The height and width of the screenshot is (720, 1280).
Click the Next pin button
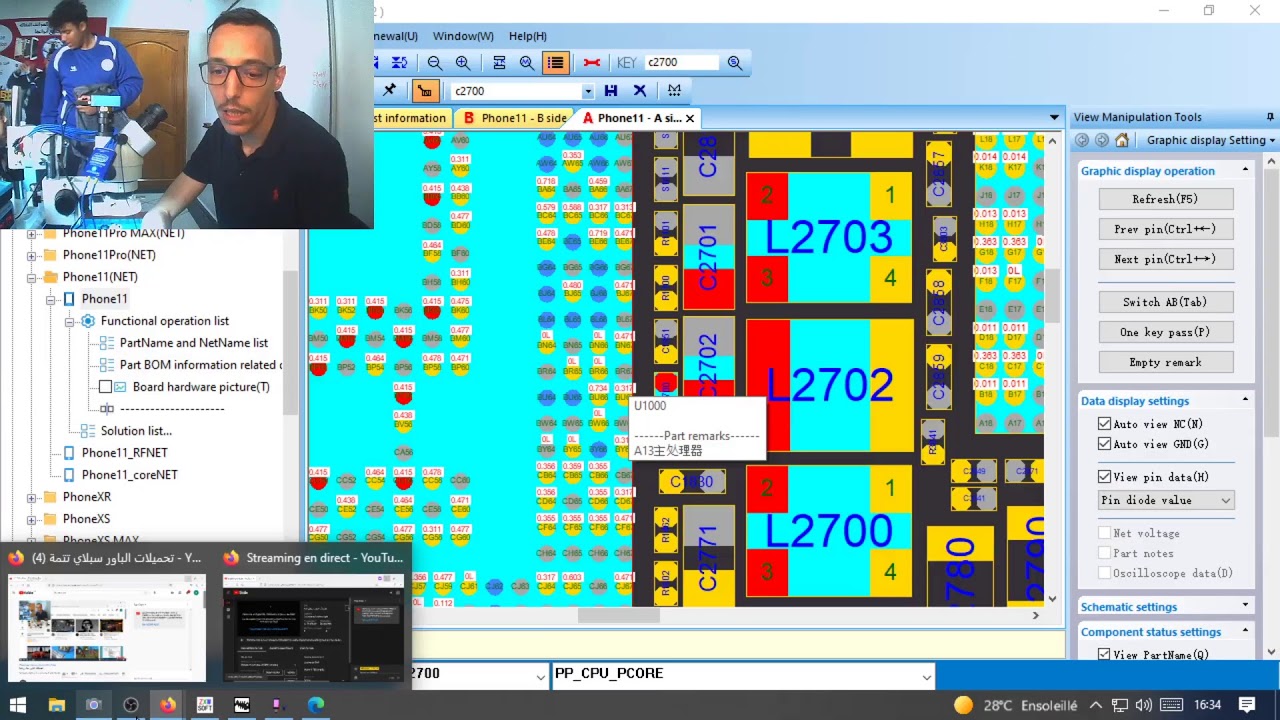coord(1165,259)
